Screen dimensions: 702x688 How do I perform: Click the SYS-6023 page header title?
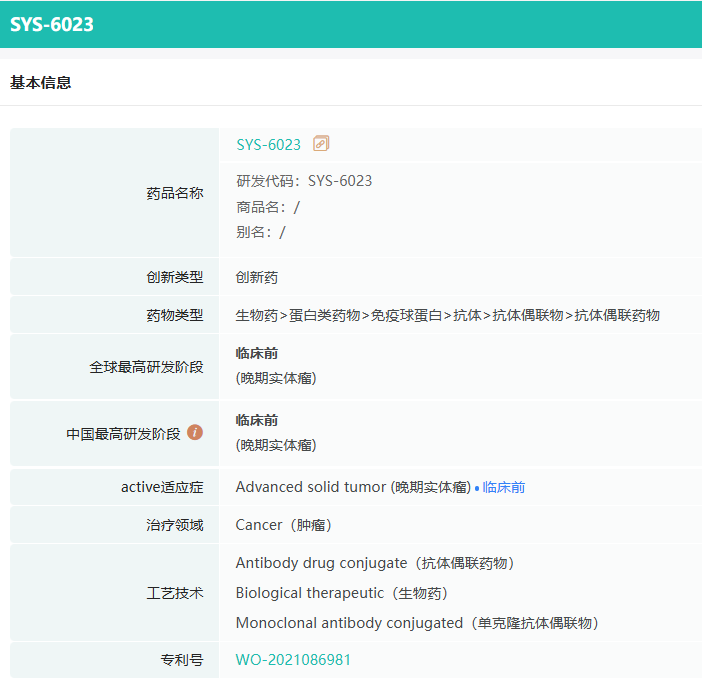pos(51,24)
